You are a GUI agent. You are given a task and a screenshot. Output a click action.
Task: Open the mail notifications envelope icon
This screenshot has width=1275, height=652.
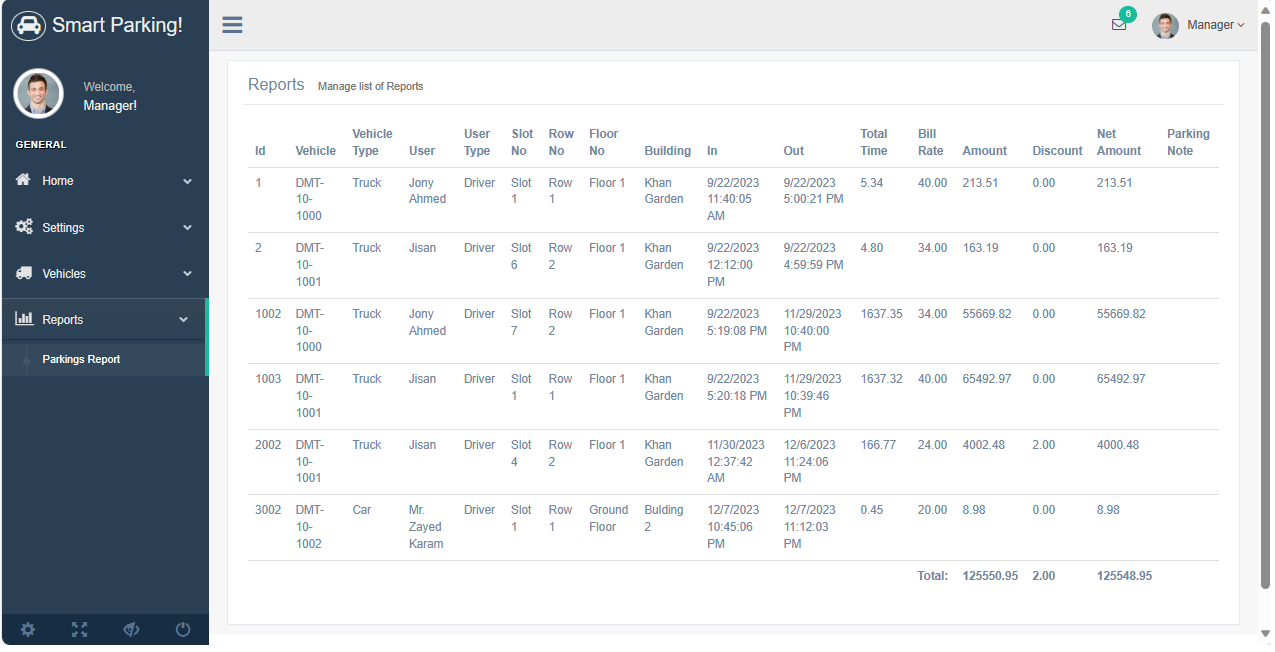[x=1118, y=25]
